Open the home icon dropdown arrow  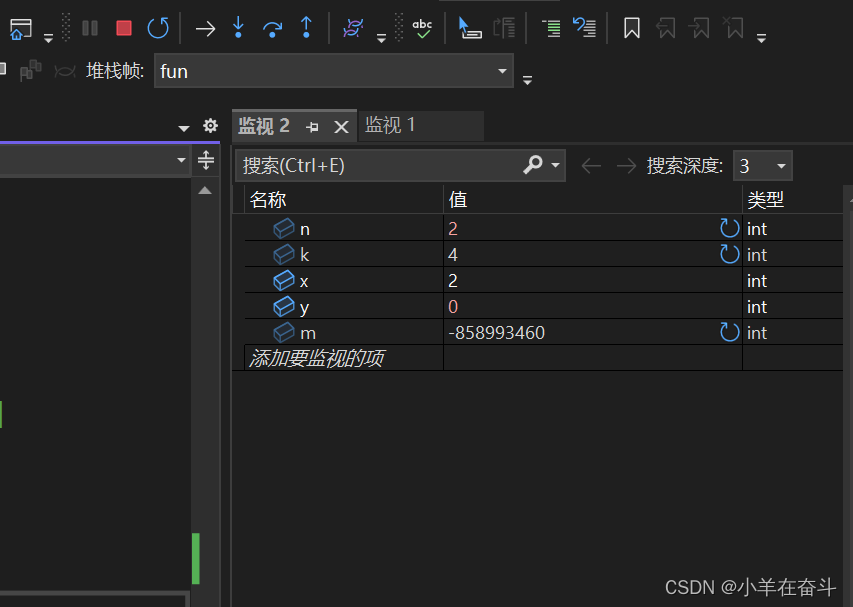(48, 38)
